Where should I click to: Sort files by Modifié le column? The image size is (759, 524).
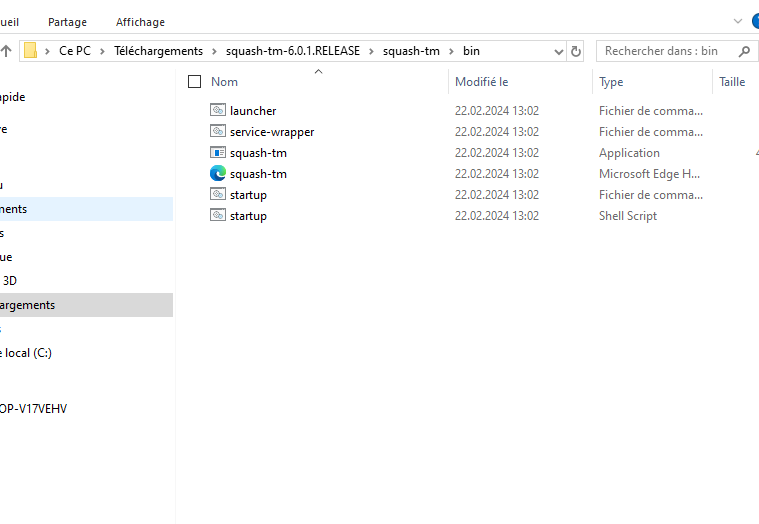pyautogui.click(x=481, y=82)
